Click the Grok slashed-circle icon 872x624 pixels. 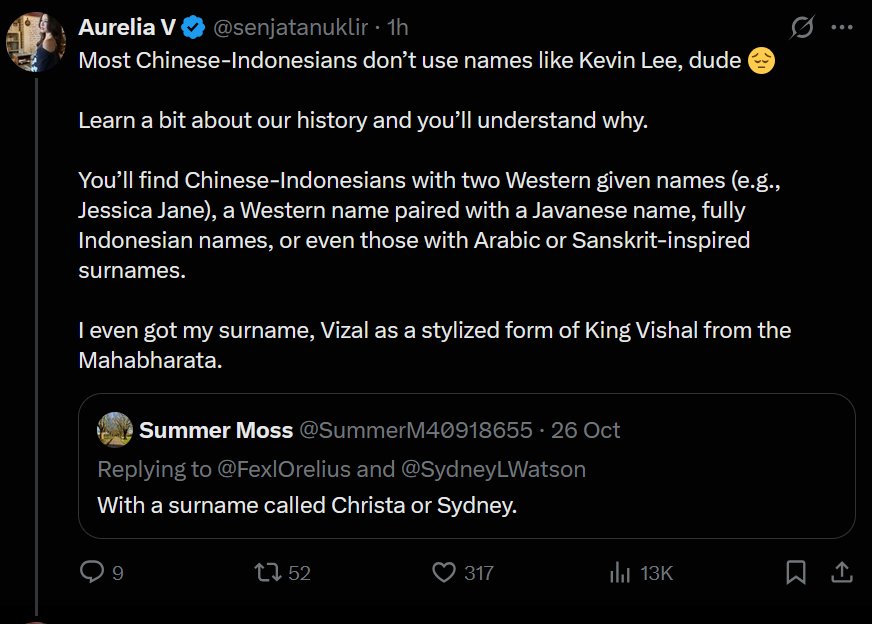[802, 27]
